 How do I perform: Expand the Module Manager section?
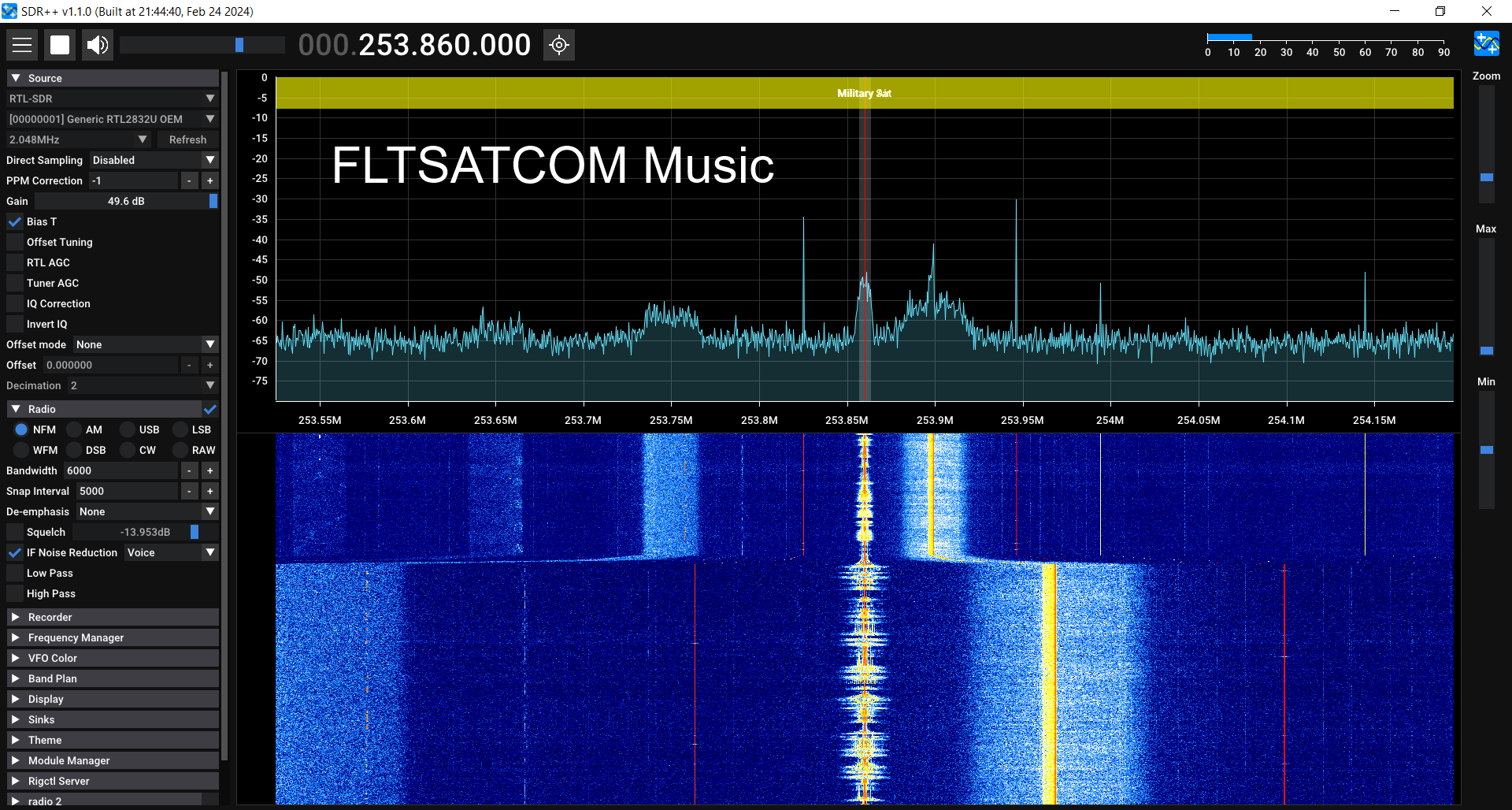[113, 760]
